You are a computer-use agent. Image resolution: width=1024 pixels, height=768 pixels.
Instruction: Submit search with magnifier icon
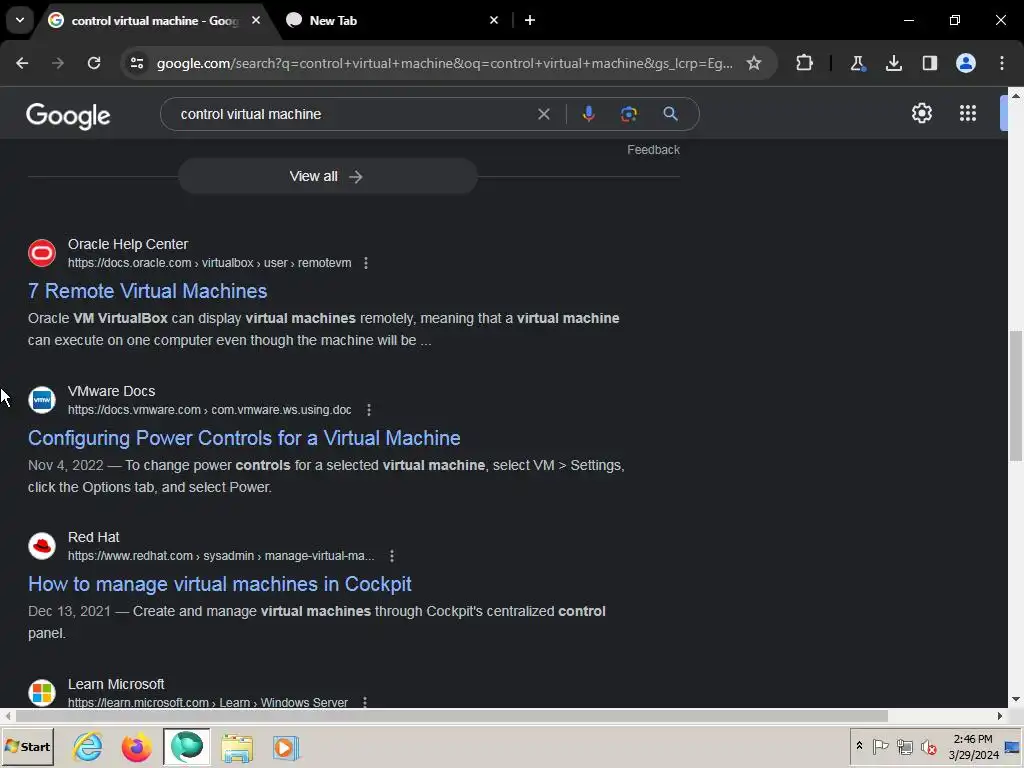pyautogui.click(x=670, y=114)
